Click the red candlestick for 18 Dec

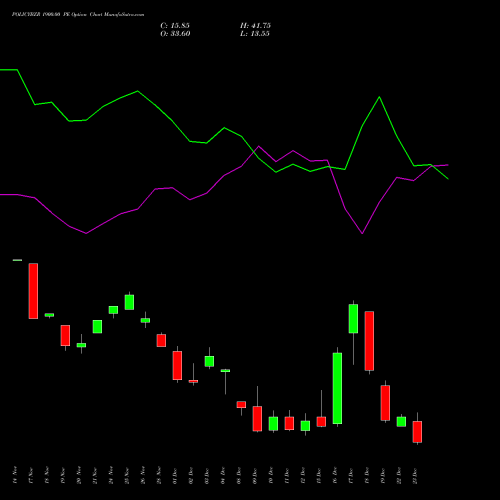point(369,341)
